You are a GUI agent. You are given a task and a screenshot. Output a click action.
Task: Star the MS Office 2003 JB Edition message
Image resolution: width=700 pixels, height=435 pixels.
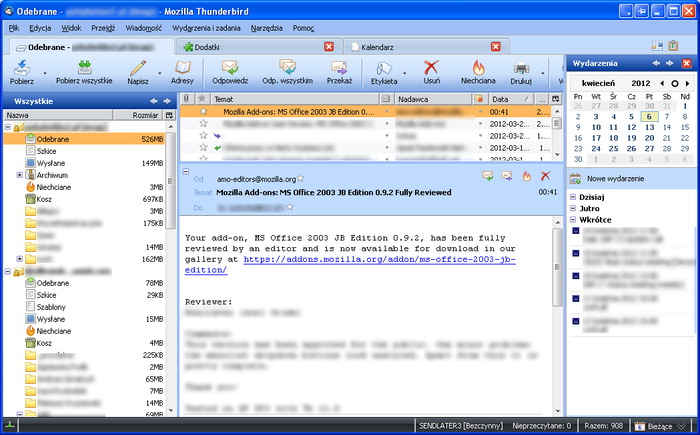[203, 112]
